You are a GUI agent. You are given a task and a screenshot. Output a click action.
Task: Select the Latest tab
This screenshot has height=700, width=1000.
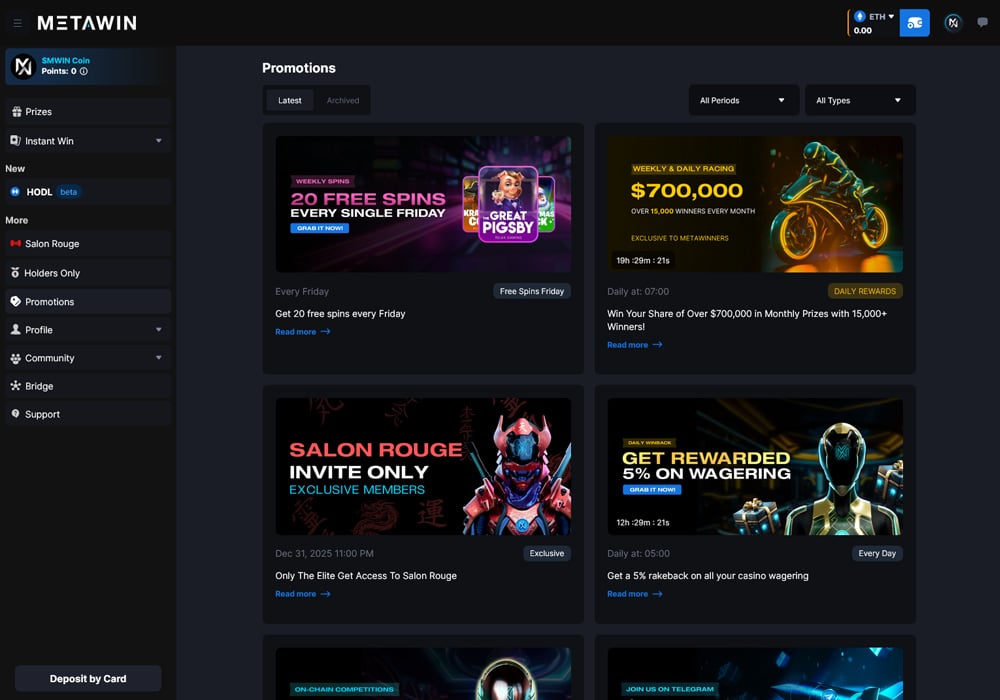click(x=290, y=100)
